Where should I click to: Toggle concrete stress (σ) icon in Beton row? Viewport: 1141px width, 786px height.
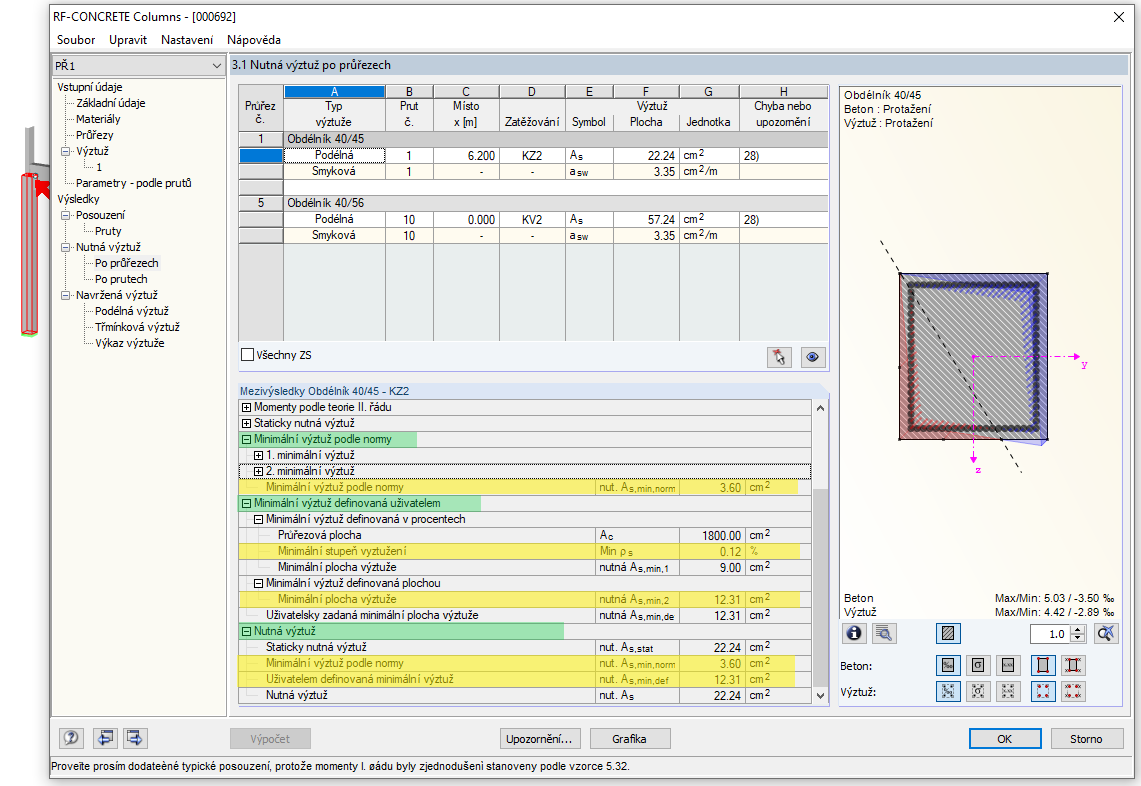[978, 665]
